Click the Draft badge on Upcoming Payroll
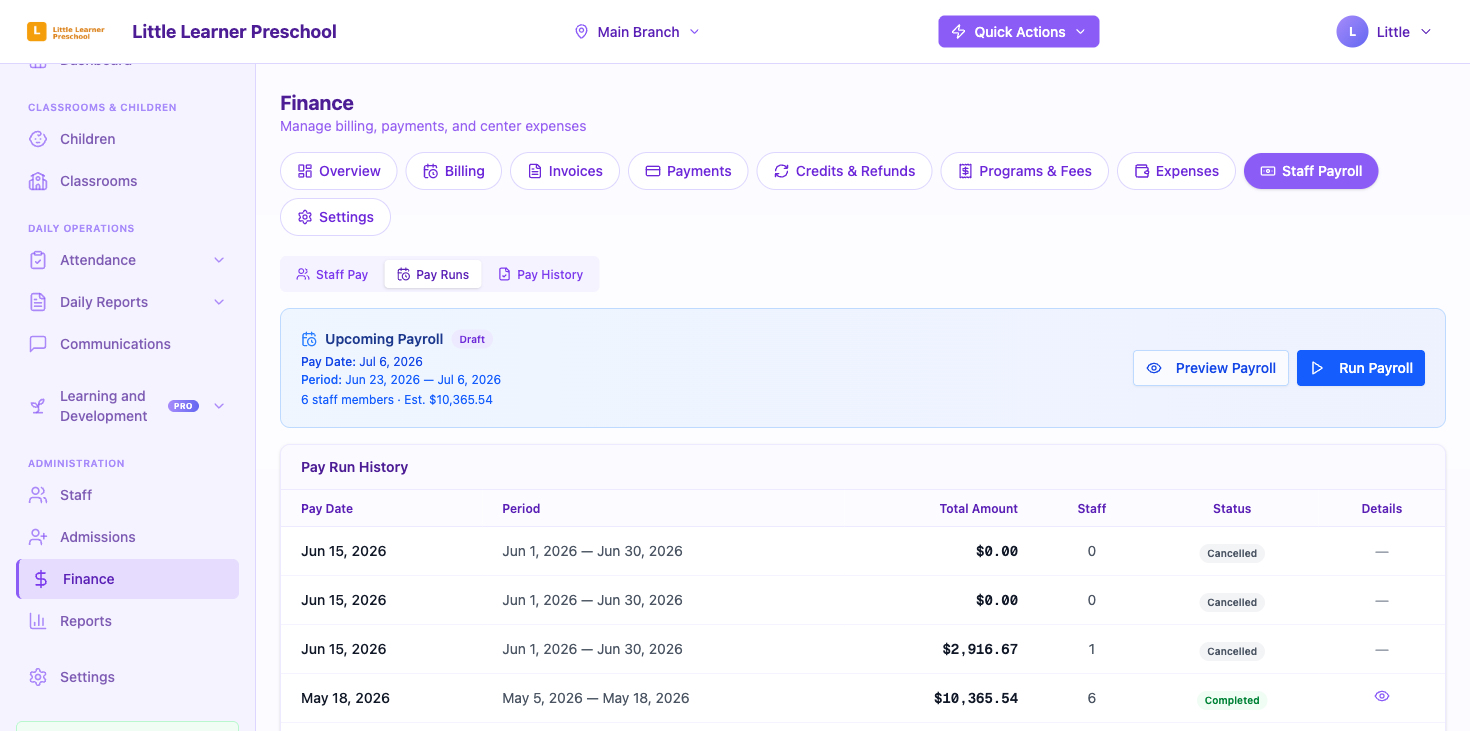The image size is (1470, 731). pyautogui.click(x=472, y=339)
